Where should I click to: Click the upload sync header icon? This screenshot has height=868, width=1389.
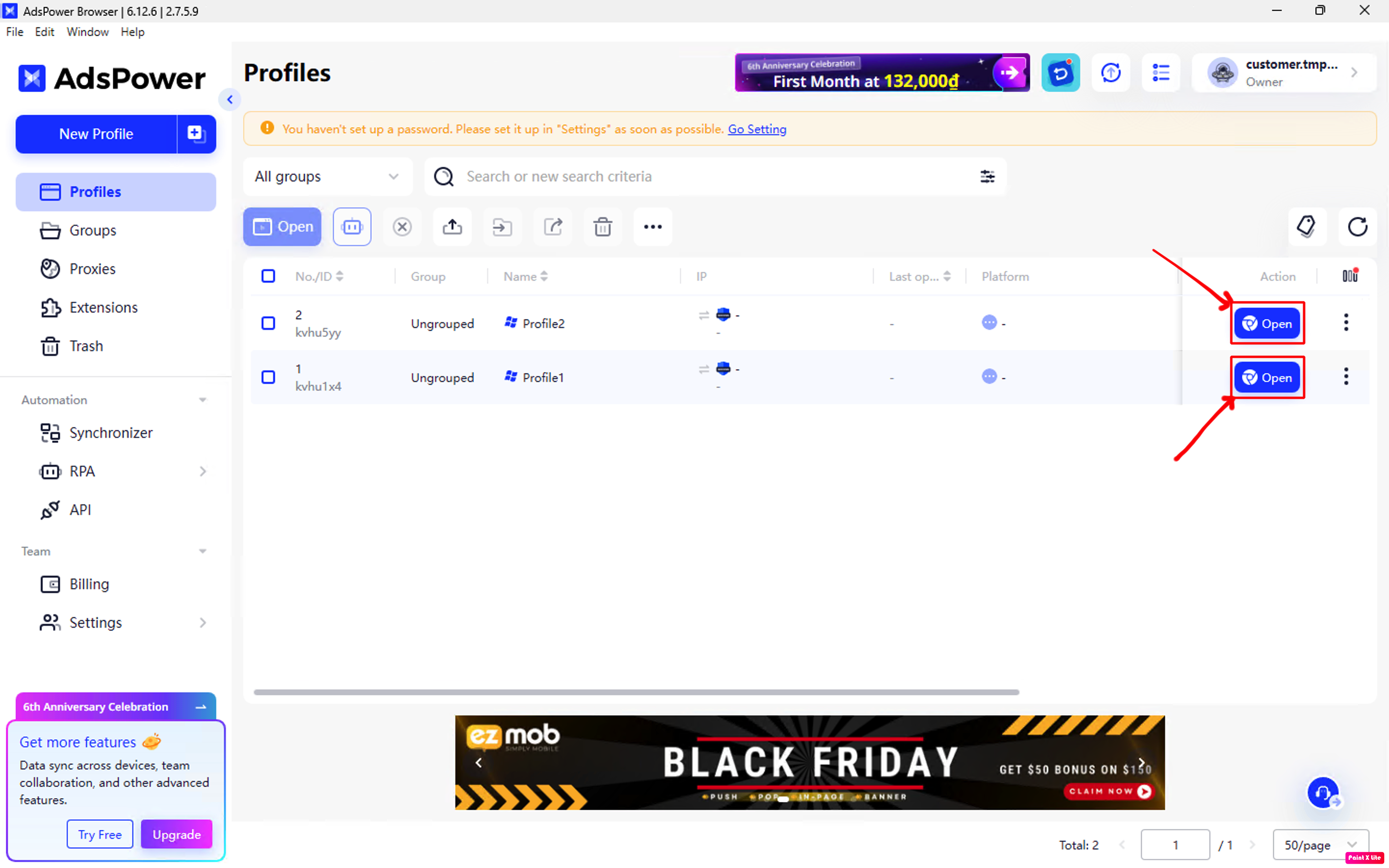(x=1111, y=73)
